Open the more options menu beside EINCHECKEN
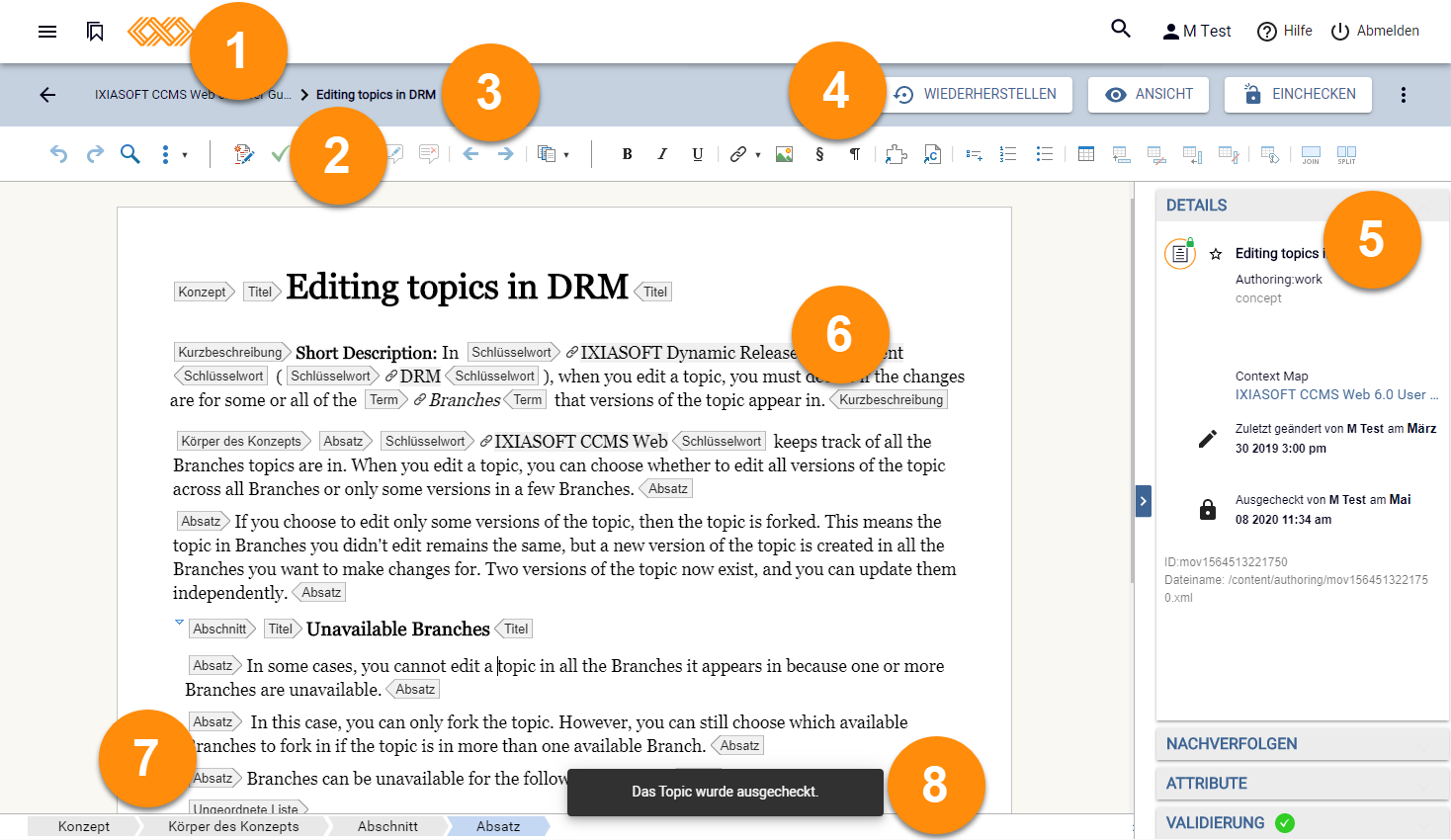This screenshot has height=840, width=1451. pos(1404,95)
